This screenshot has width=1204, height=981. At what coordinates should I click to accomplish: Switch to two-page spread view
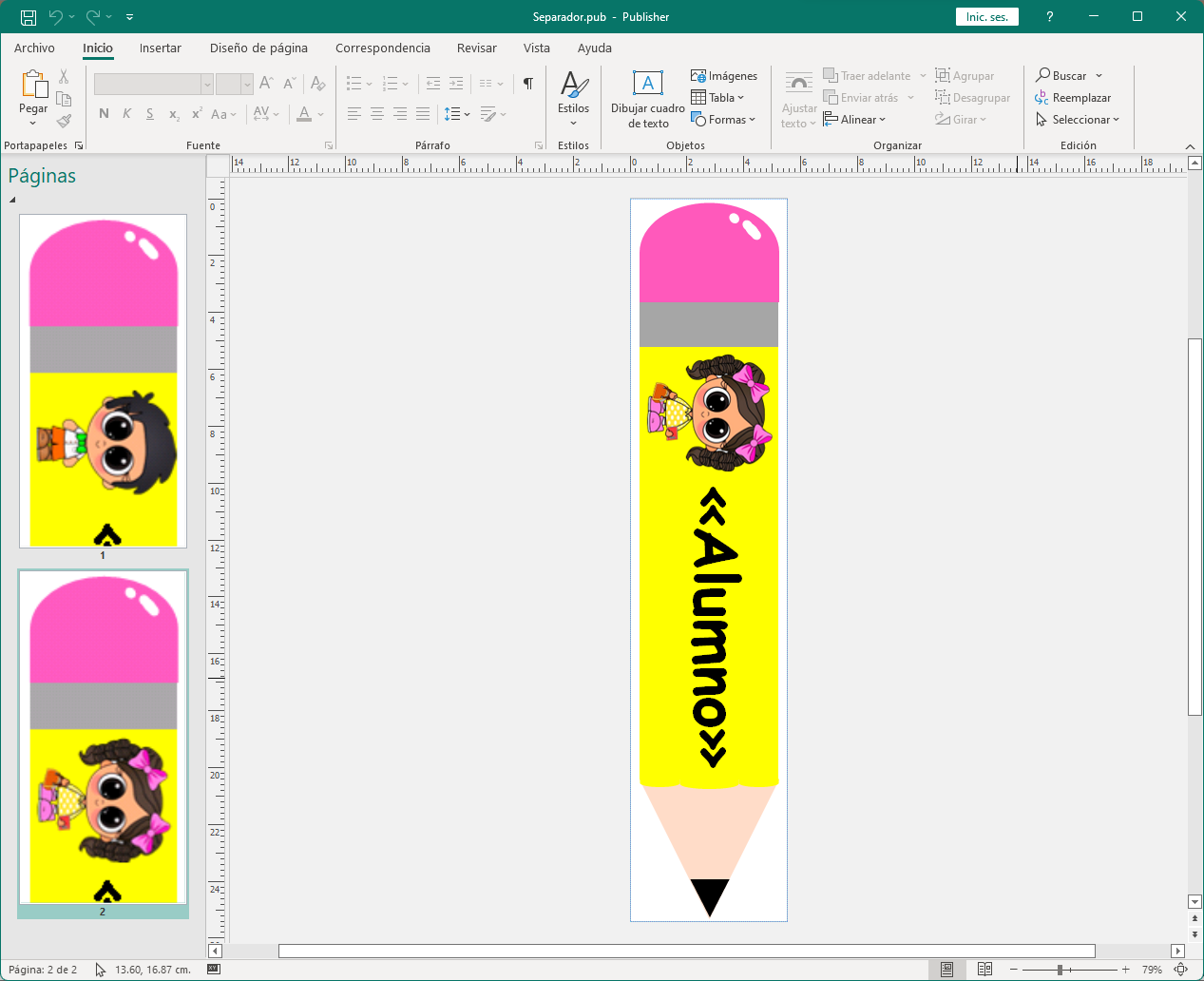(x=984, y=970)
